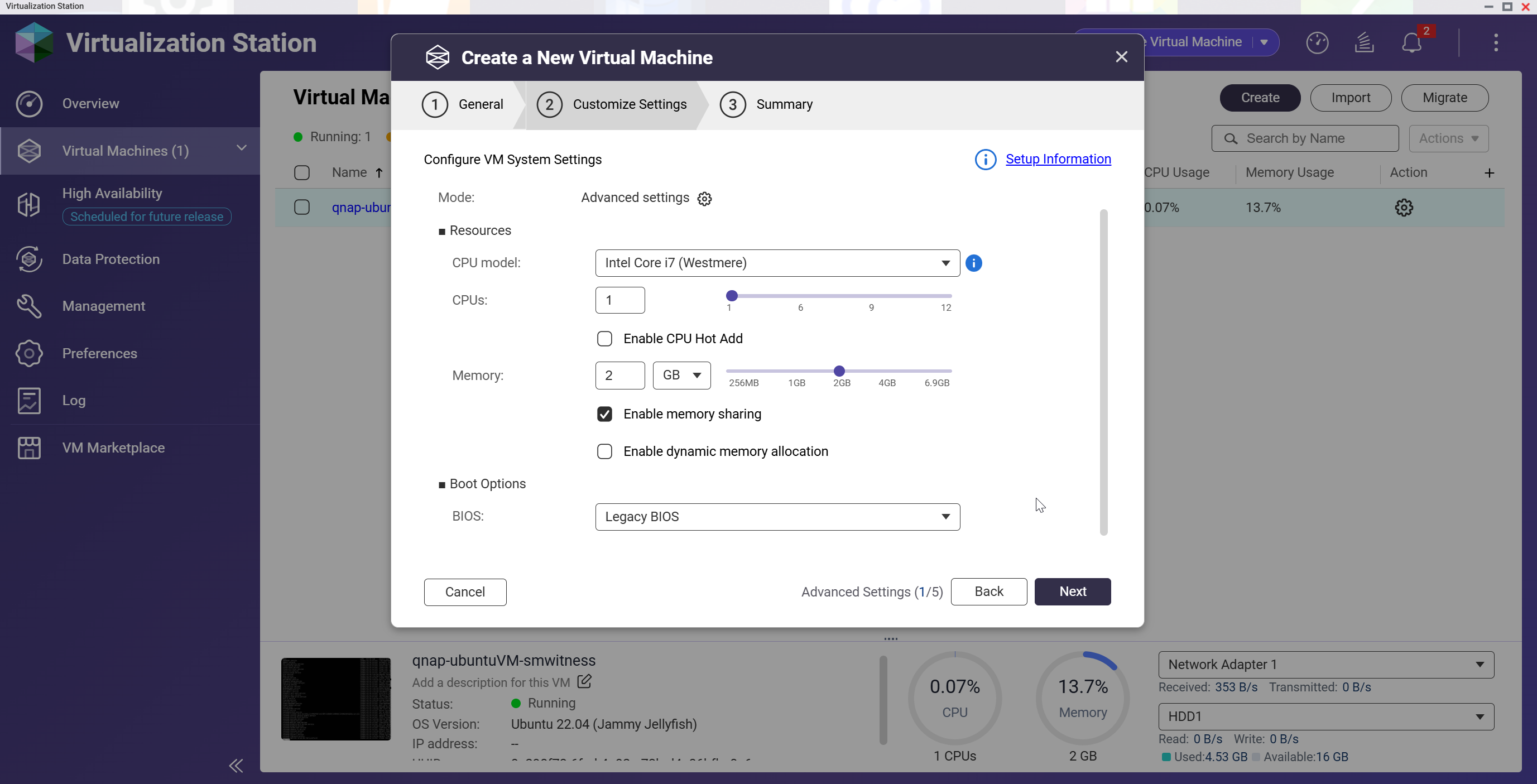Screen dimensions: 1537x784
Task: Open the BIOS dropdown
Action: (777, 517)
